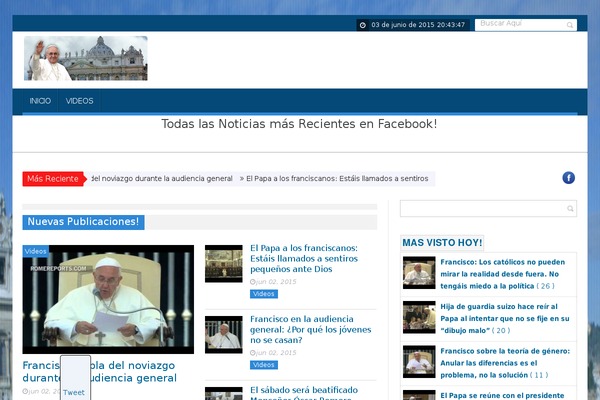The width and height of the screenshot is (600, 400).
Task: Click the clock icon beside the date
Action: 362,25
